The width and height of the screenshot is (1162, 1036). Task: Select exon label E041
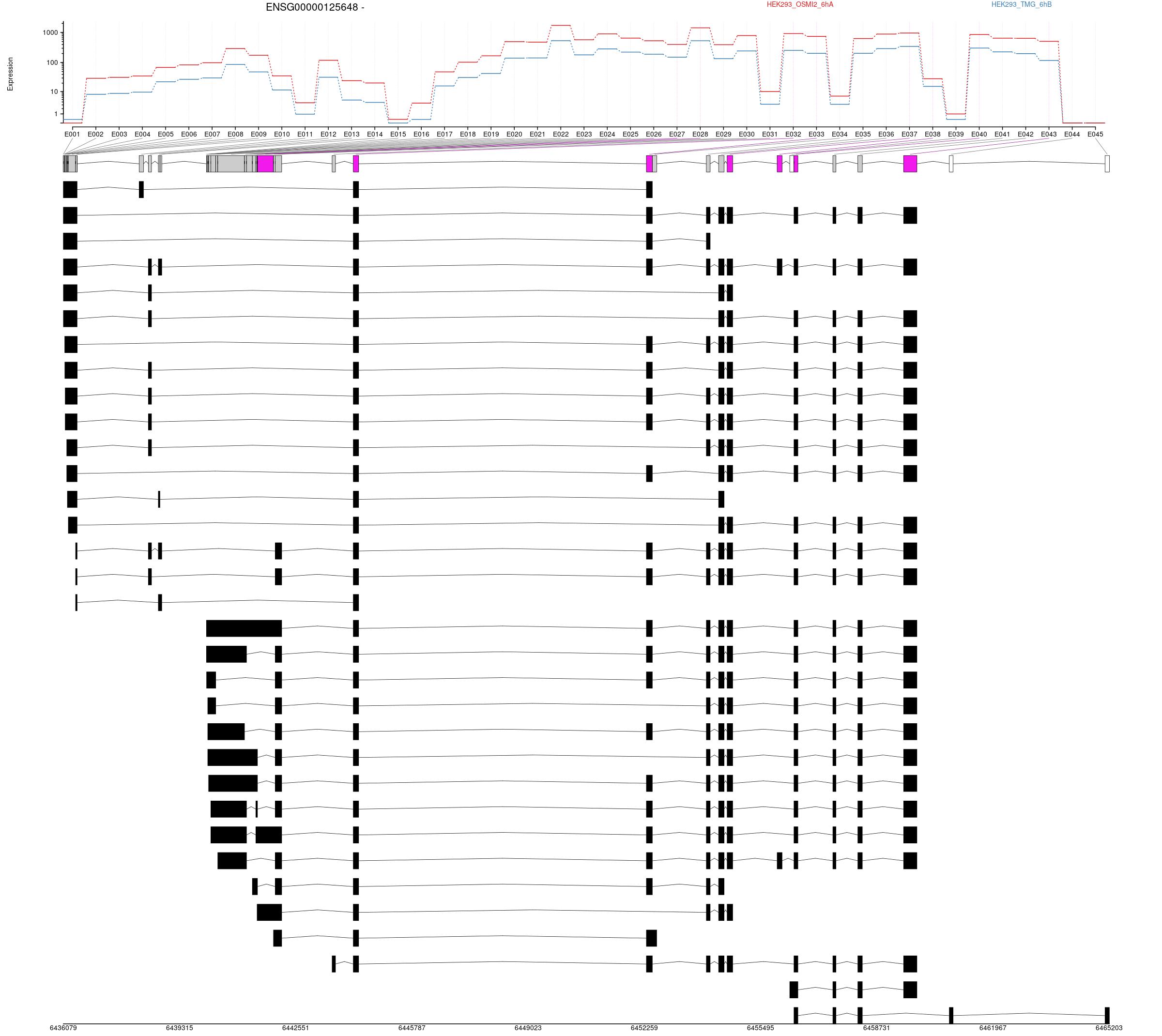(1003, 134)
